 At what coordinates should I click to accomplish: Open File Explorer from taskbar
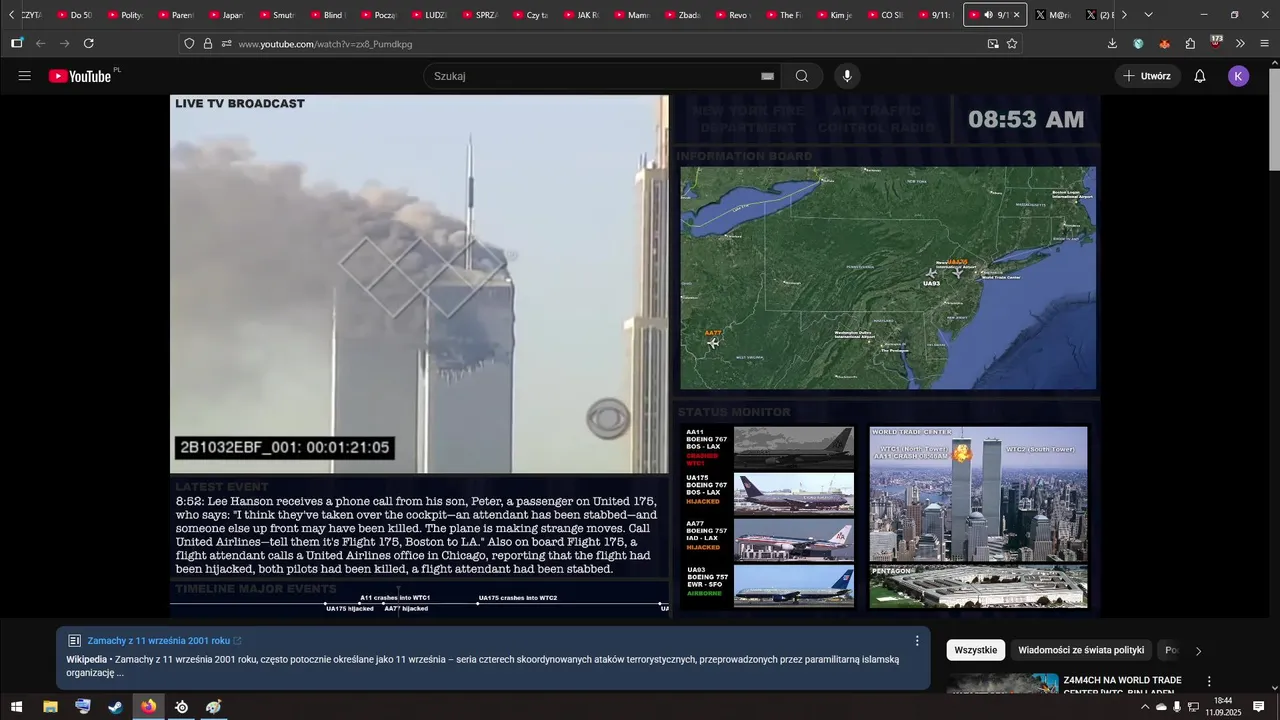point(50,707)
